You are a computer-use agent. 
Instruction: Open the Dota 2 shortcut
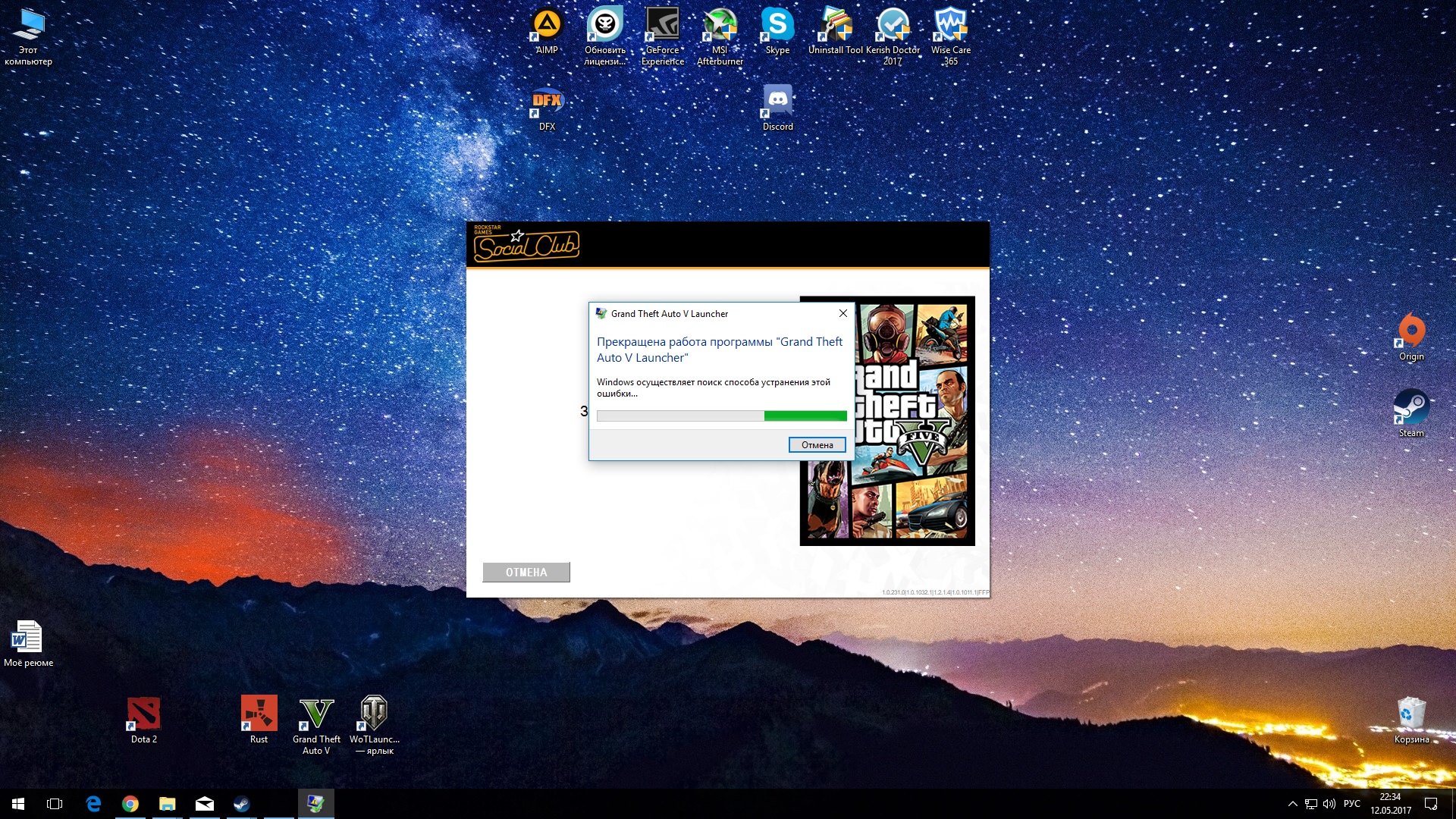pos(144,714)
